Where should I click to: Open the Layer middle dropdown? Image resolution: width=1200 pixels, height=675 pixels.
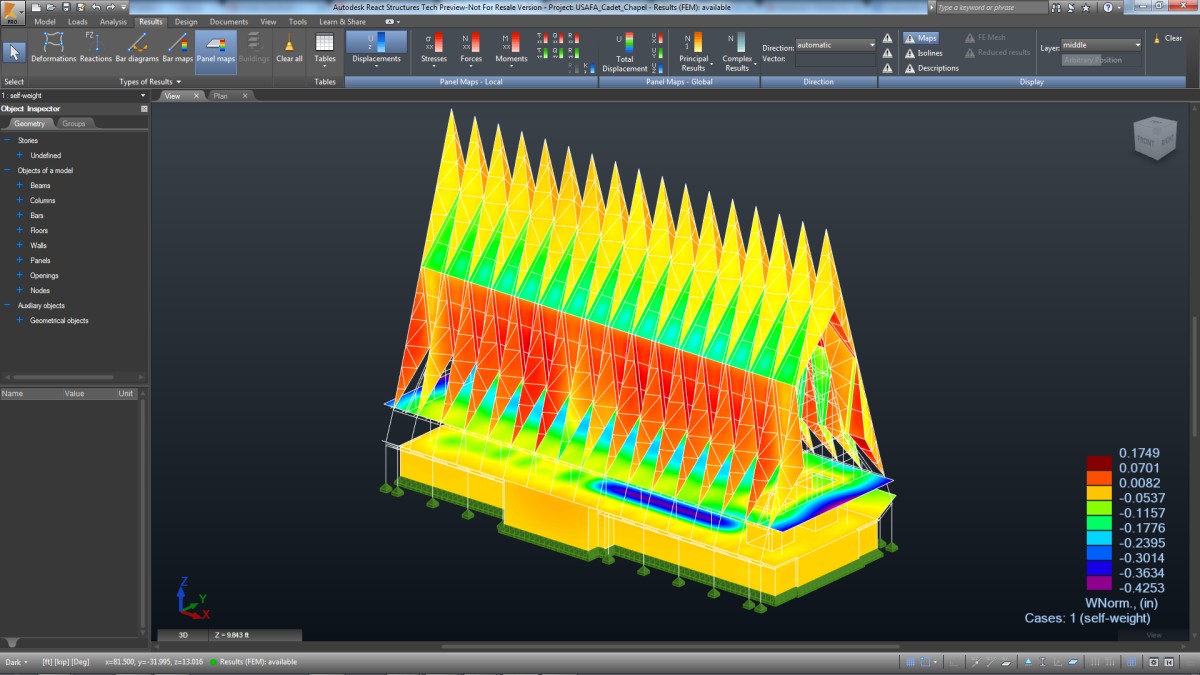click(1101, 45)
